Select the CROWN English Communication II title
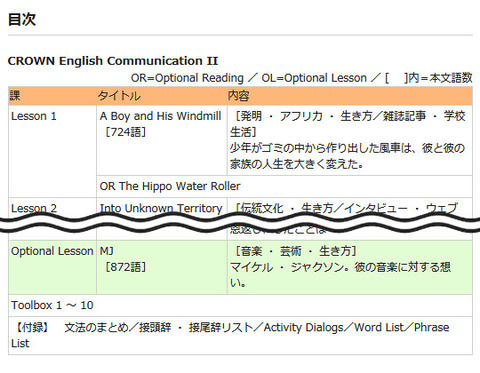Screen dimensions: 480x373 [x=113, y=61]
